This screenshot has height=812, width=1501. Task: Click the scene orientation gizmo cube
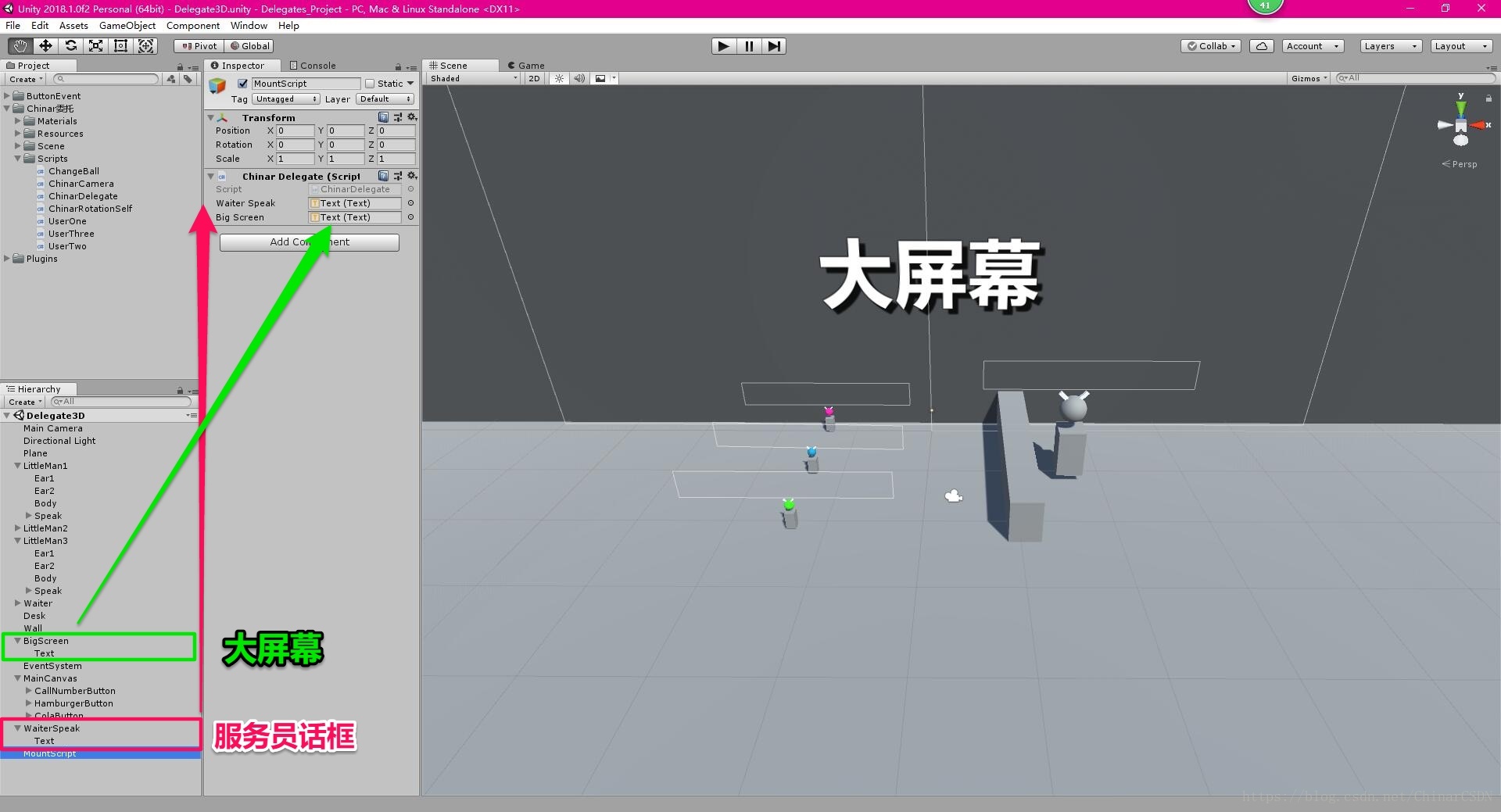point(1461,125)
